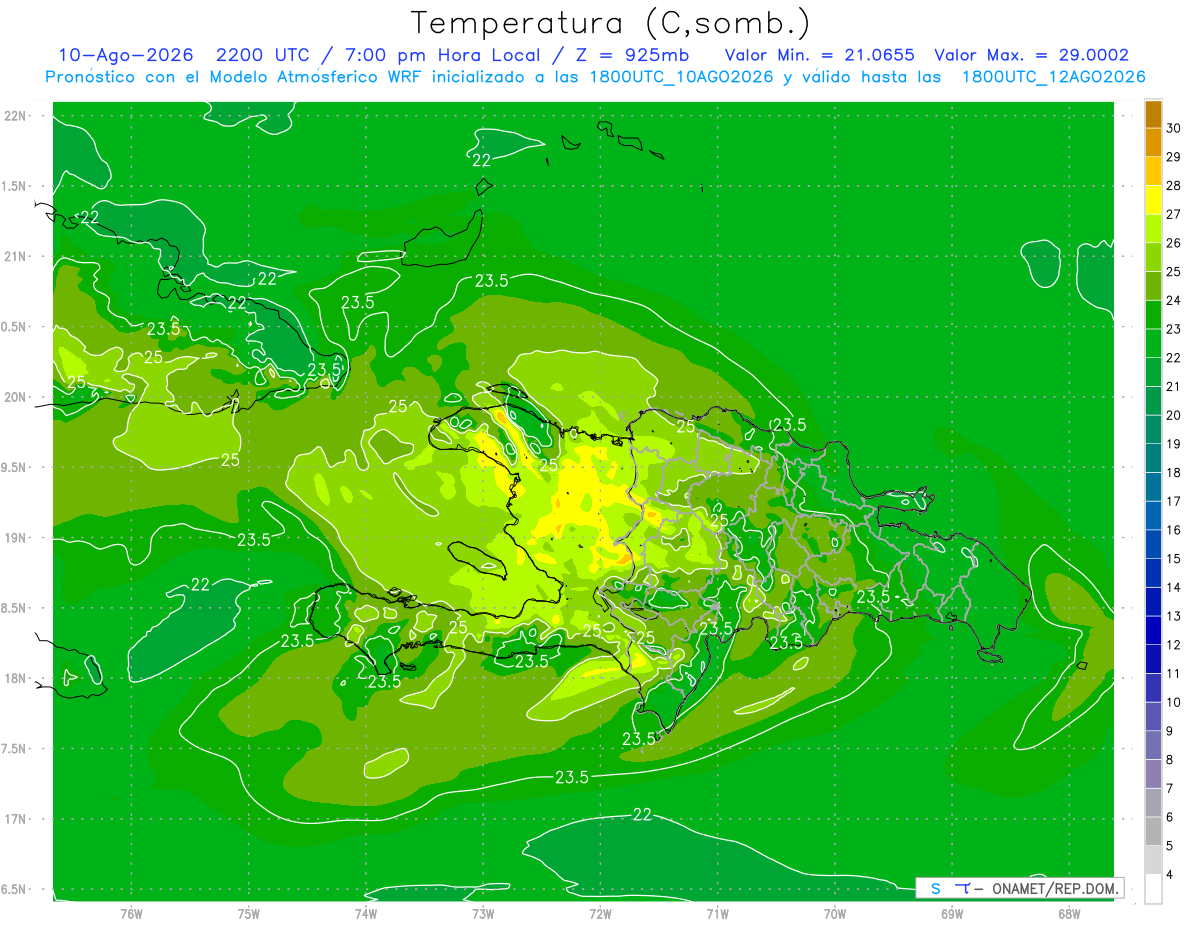
Task: Click the legend value '10'
Action: [x=1174, y=702]
